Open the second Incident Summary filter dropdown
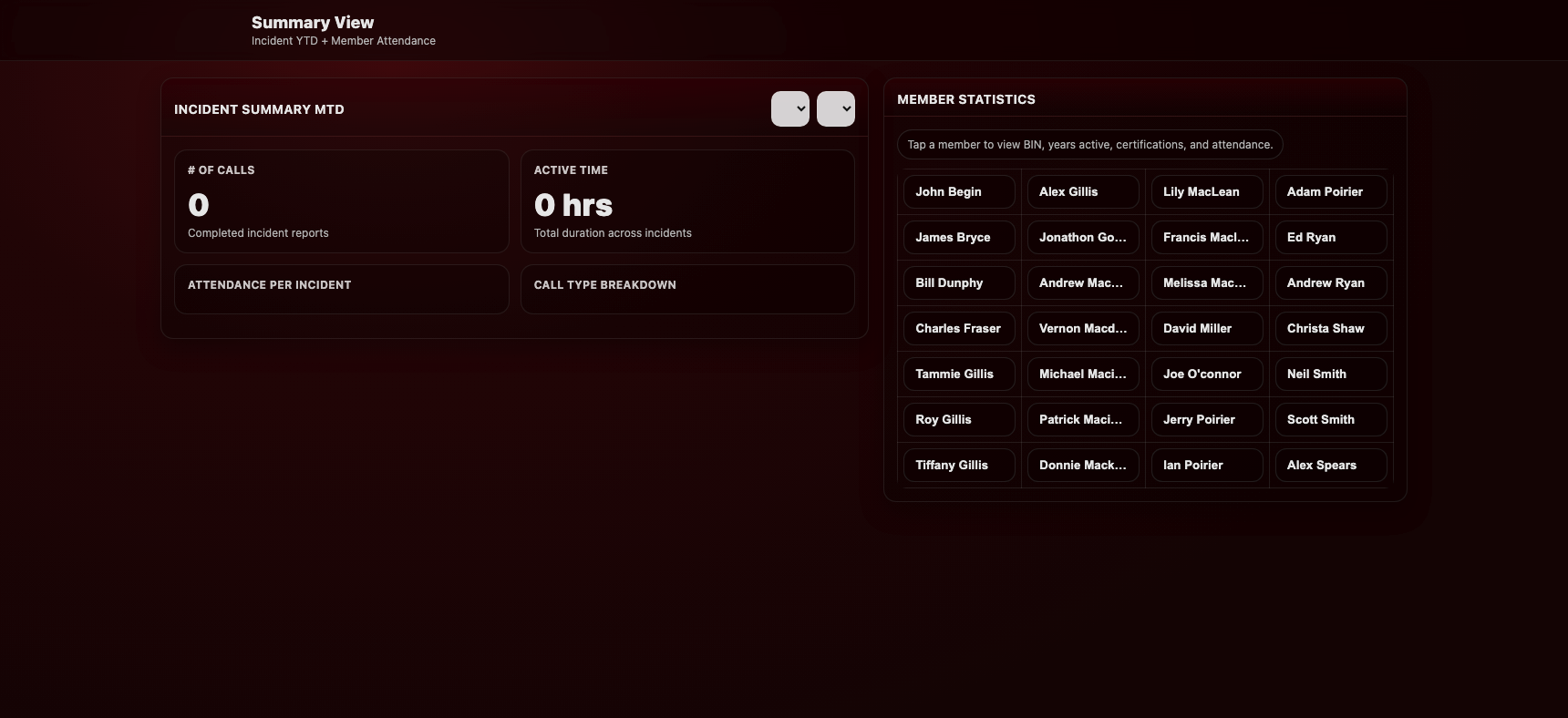Viewport: 1568px width, 718px height. [x=835, y=109]
